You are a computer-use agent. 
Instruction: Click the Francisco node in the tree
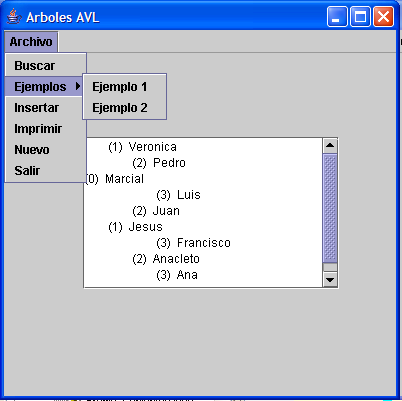[x=193, y=243]
